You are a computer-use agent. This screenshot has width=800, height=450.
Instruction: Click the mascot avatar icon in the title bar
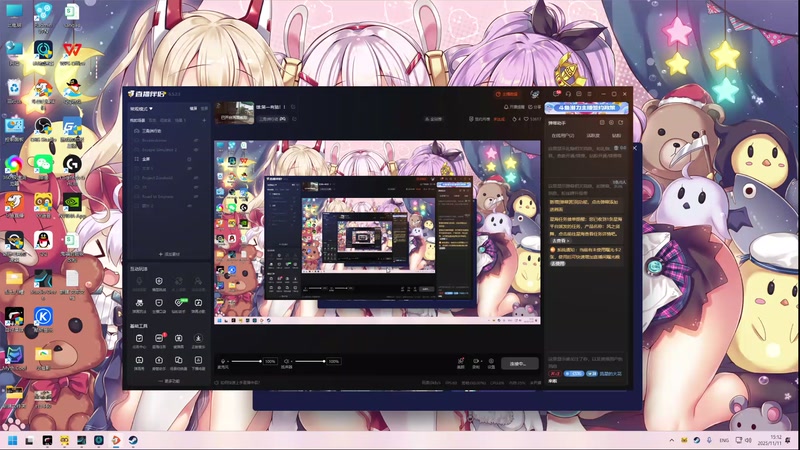(535, 94)
